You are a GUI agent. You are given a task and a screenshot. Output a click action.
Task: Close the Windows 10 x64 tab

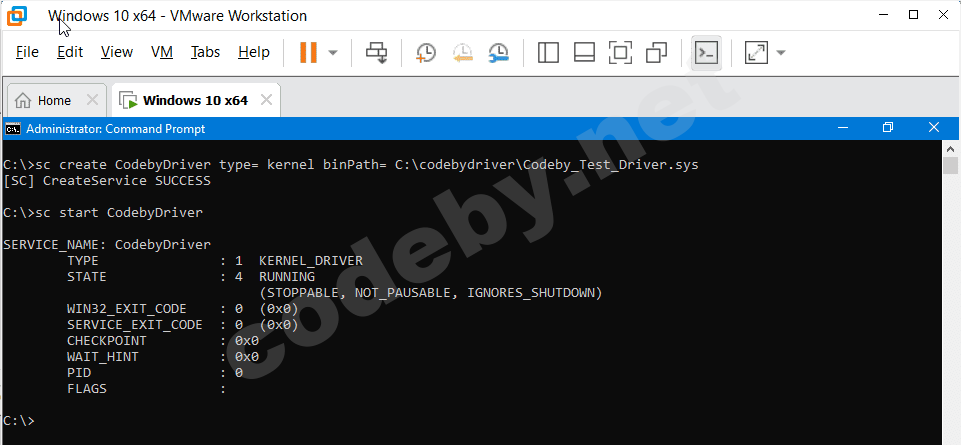pyautogui.click(x=267, y=100)
